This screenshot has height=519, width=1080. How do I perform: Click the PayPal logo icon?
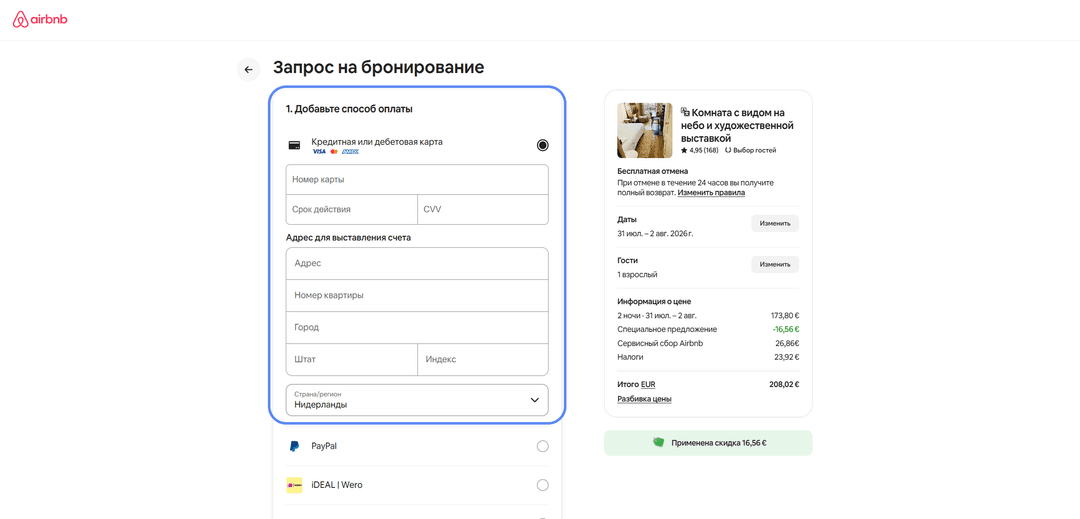[294, 446]
